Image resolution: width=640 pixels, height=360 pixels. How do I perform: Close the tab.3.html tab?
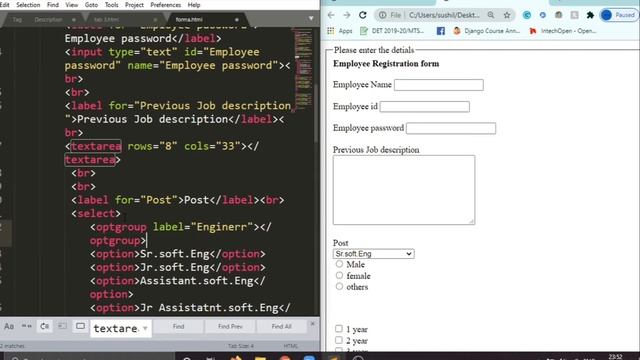pyautogui.click(x=155, y=20)
